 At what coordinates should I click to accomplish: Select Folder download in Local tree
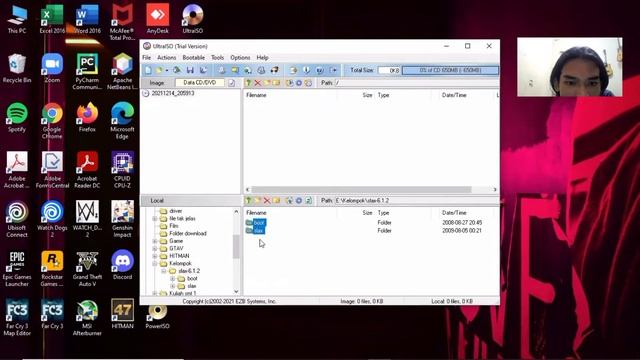[188, 233]
